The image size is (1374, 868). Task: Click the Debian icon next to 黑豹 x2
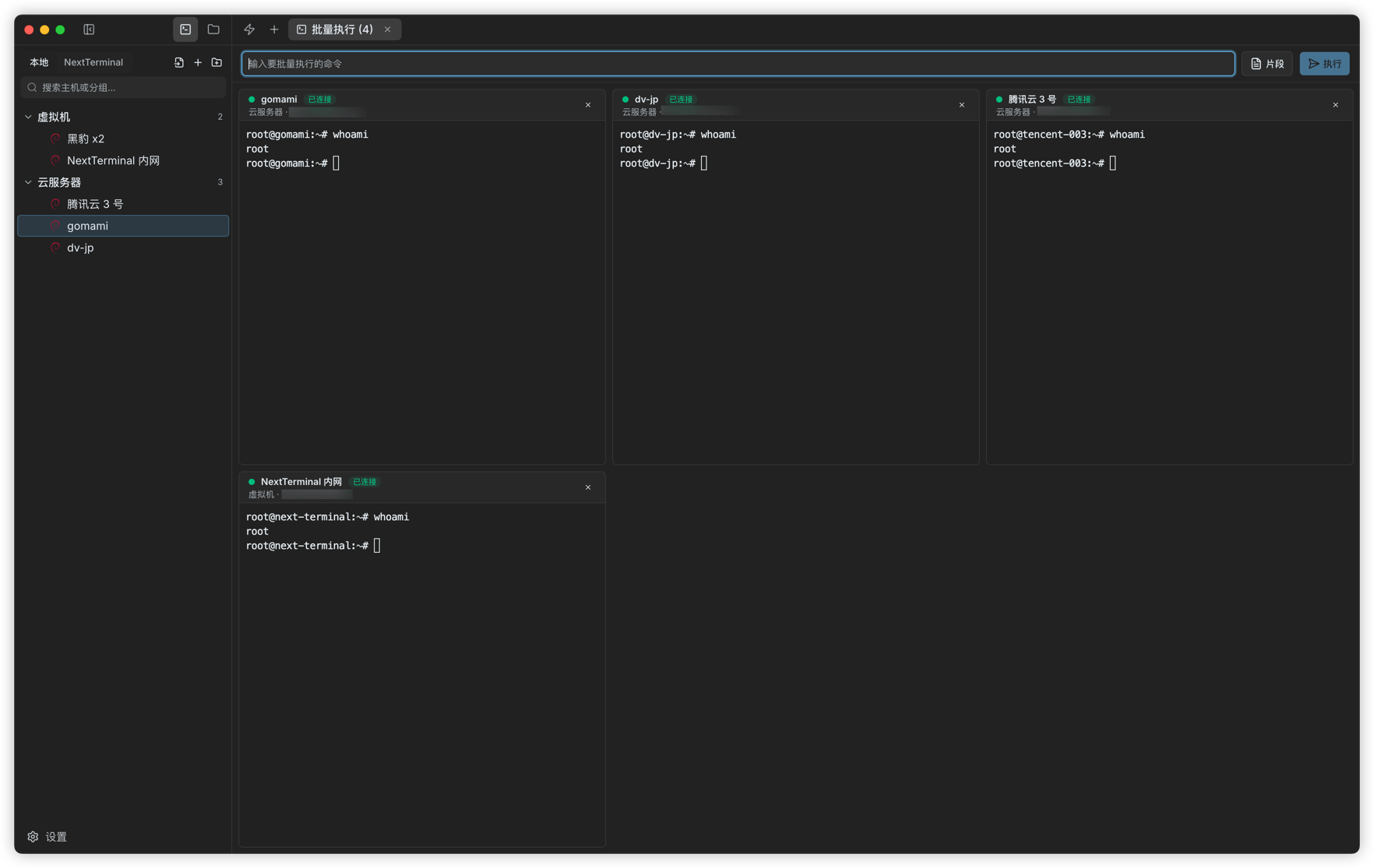pos(55,139)
